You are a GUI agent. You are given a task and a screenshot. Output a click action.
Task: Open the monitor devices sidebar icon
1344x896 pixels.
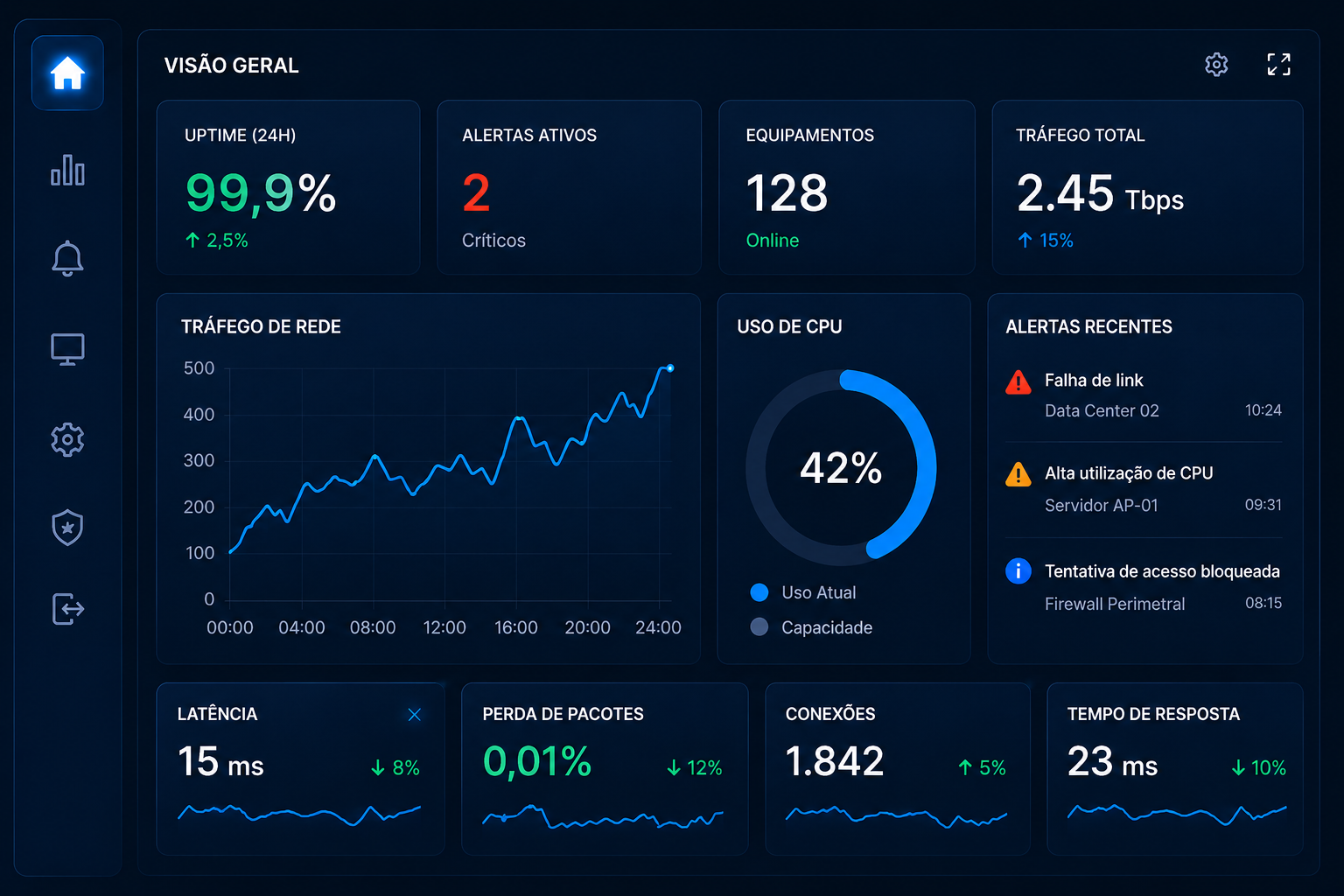point(67,349)
